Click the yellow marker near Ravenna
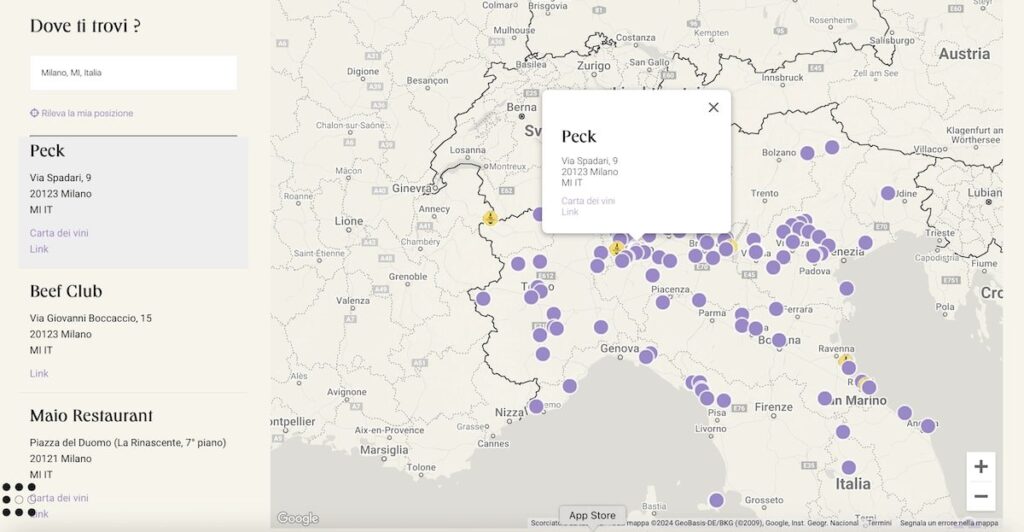The width and height of the screenshot is (1024, 532). tap(845, 360)
